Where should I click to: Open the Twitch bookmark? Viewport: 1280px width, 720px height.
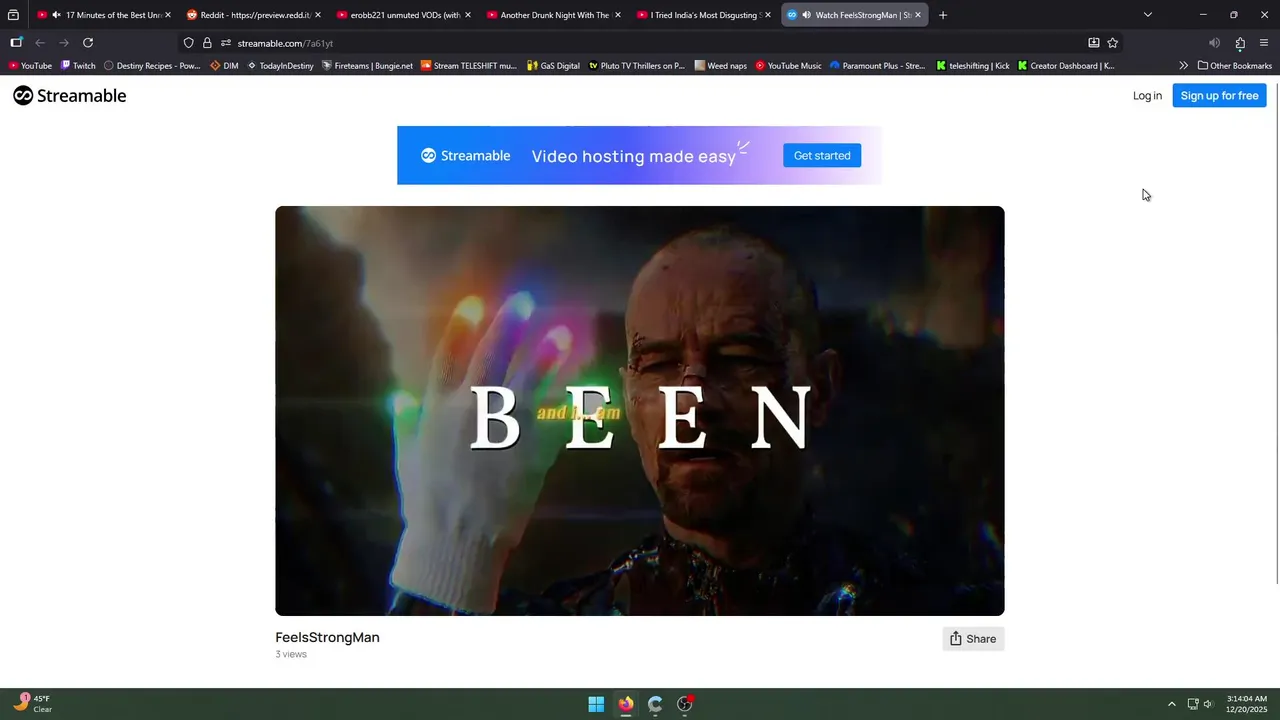(78, 66)
